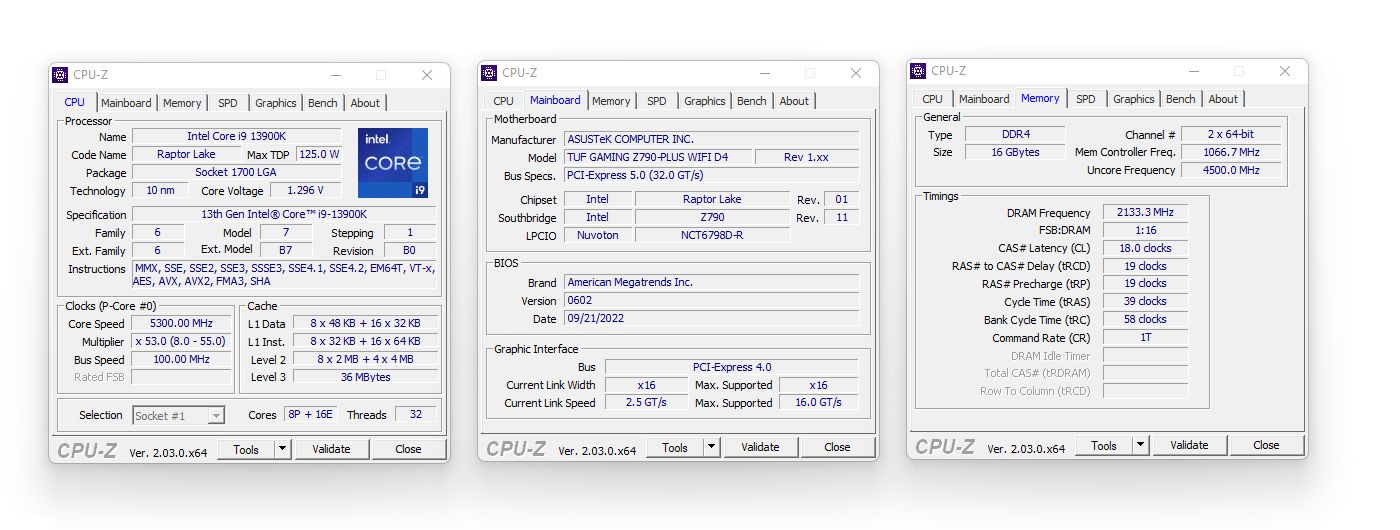Switch to Memory tab in left window
This screenshot has width=1400, height=530.
pyautogui.click(x=182, y=103)
